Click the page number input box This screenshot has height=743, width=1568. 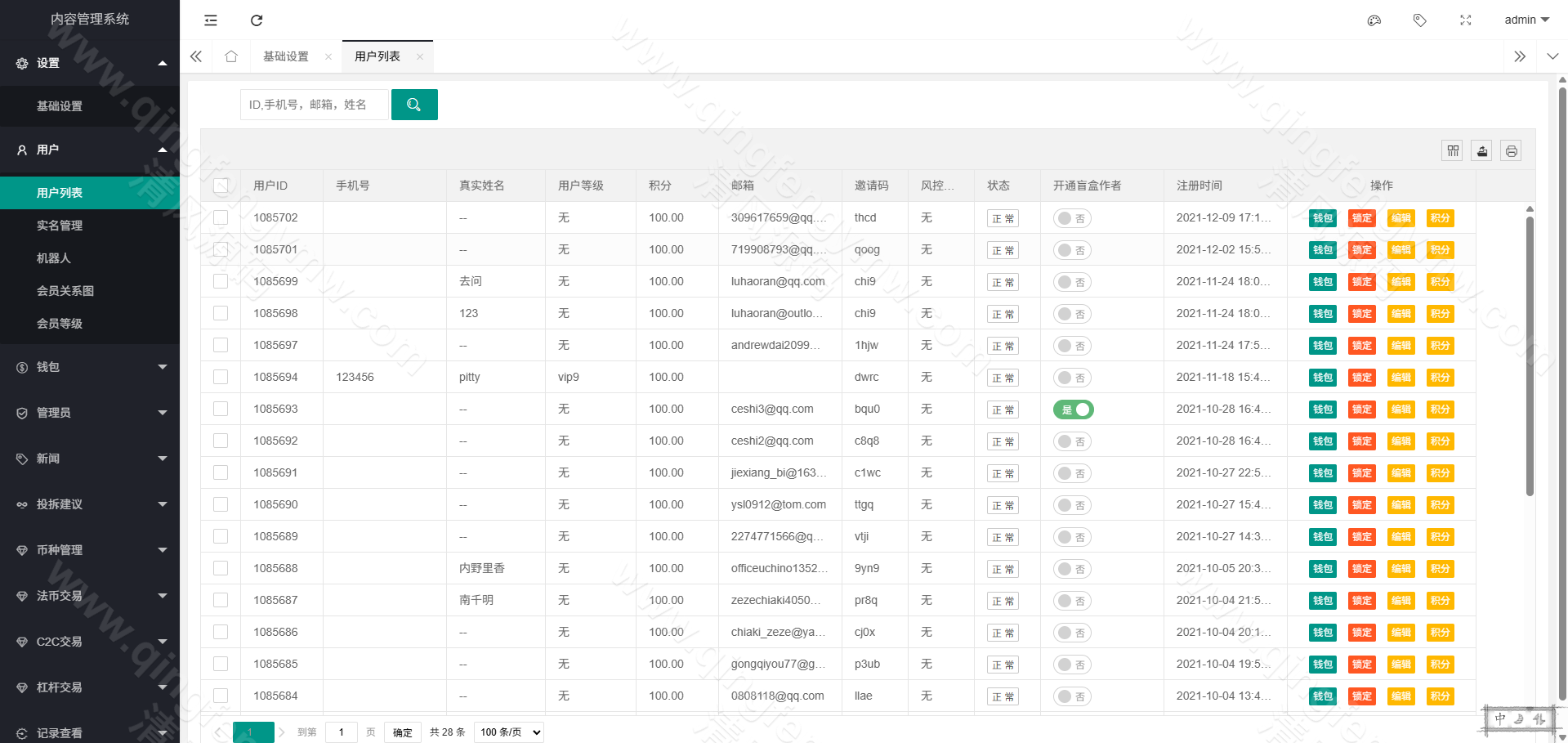pyautogui.click(x=342, y=732)
